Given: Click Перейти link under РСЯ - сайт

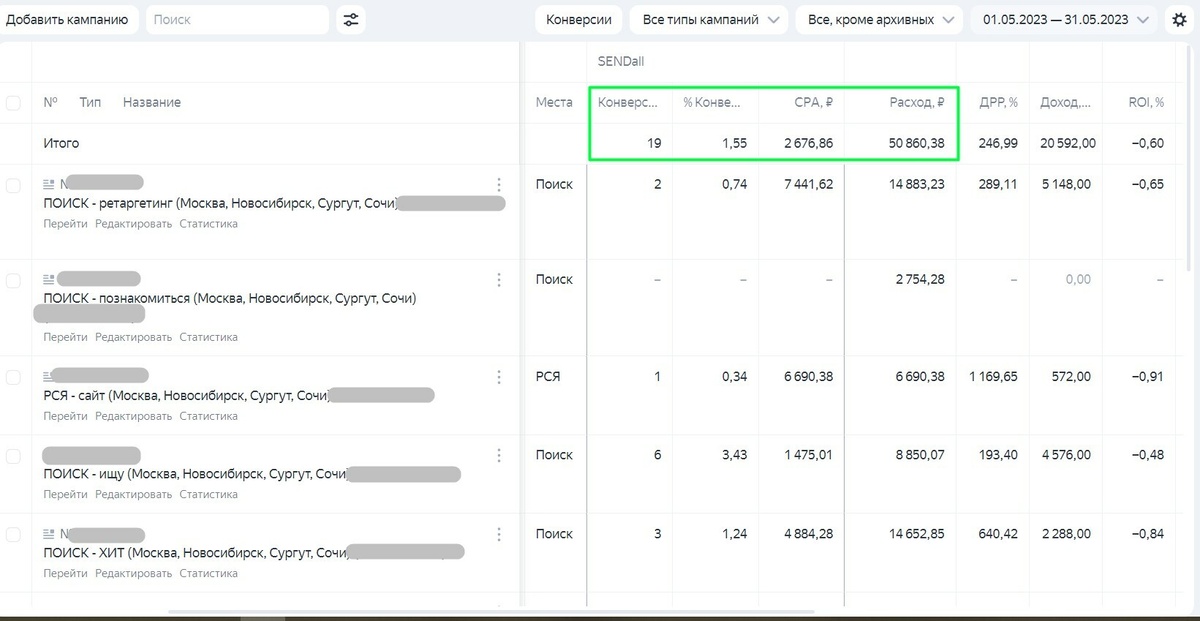Looking at the screenshot, I should [66, 416].
